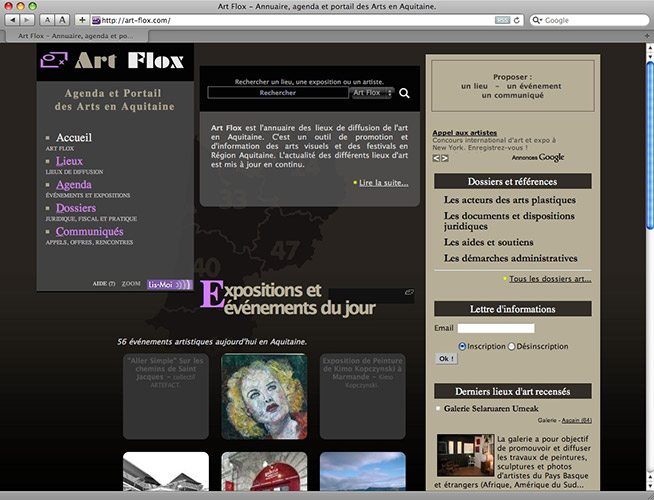This screenshot has width=654, height=500.
Task: Click the '56 événements artistiques' text
Action: click(x=212, y=342)
